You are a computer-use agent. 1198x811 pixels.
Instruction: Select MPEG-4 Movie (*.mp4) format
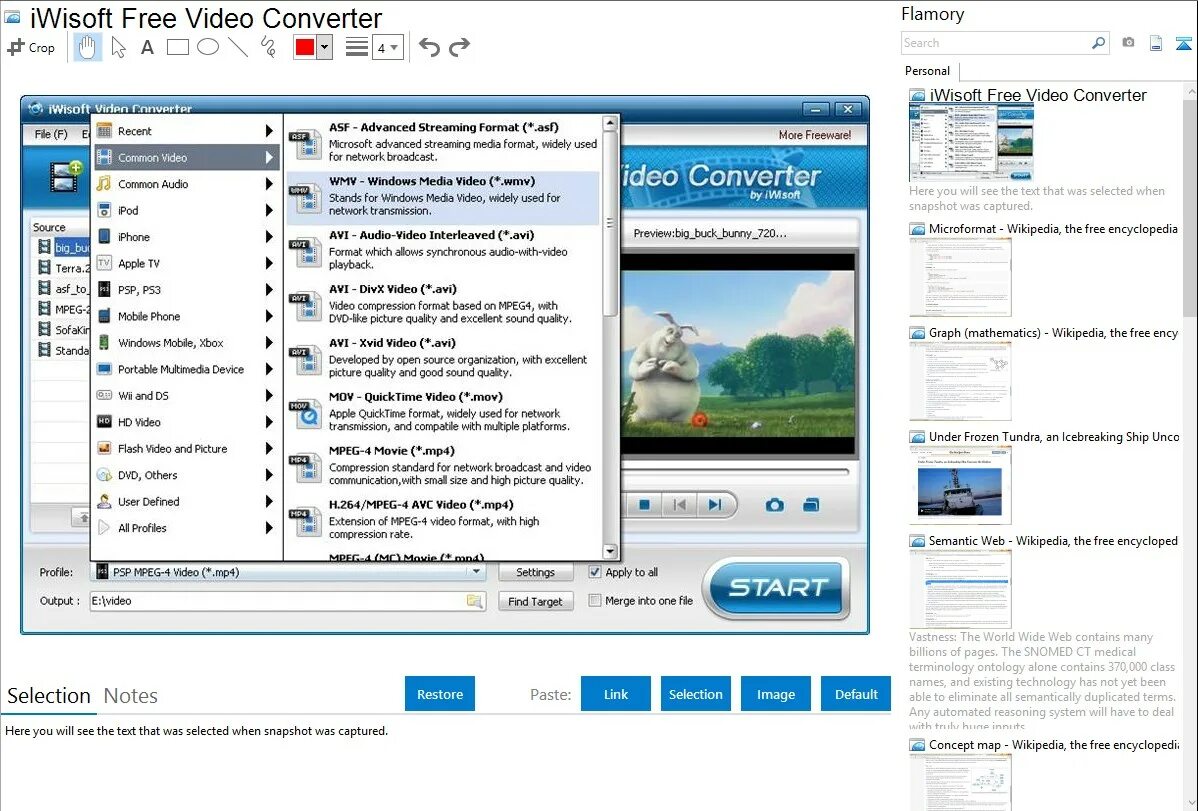[x=443, y=466]
